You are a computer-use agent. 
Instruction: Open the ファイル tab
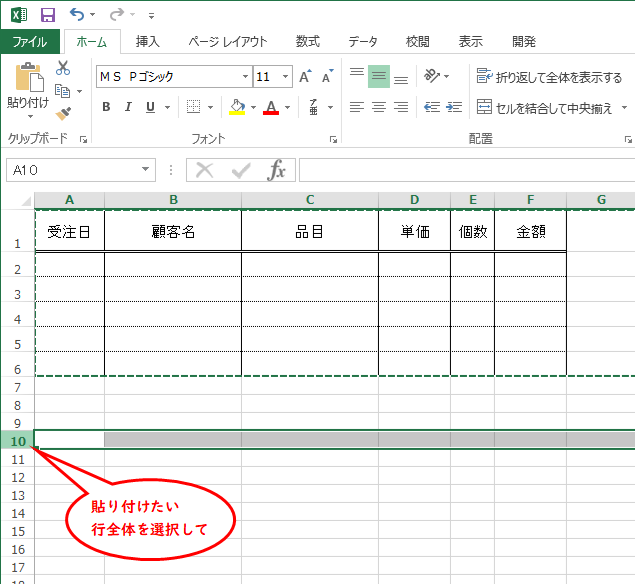tap(30, 42)
